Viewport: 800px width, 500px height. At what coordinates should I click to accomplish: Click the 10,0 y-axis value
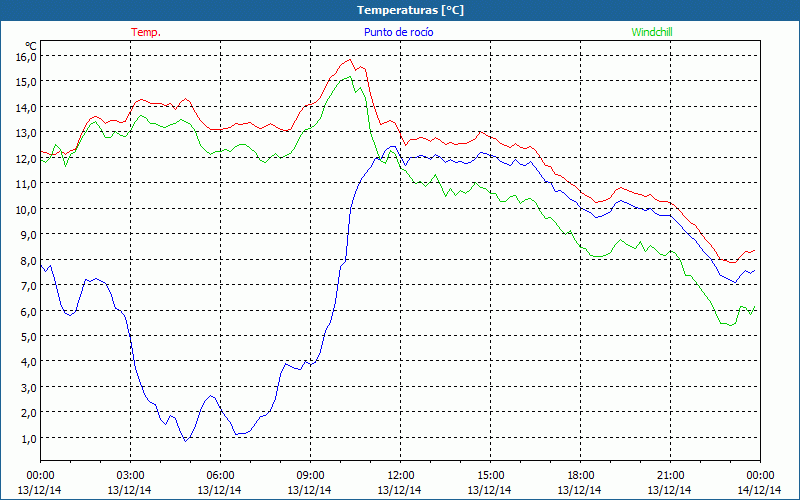(x=26, y=210)
